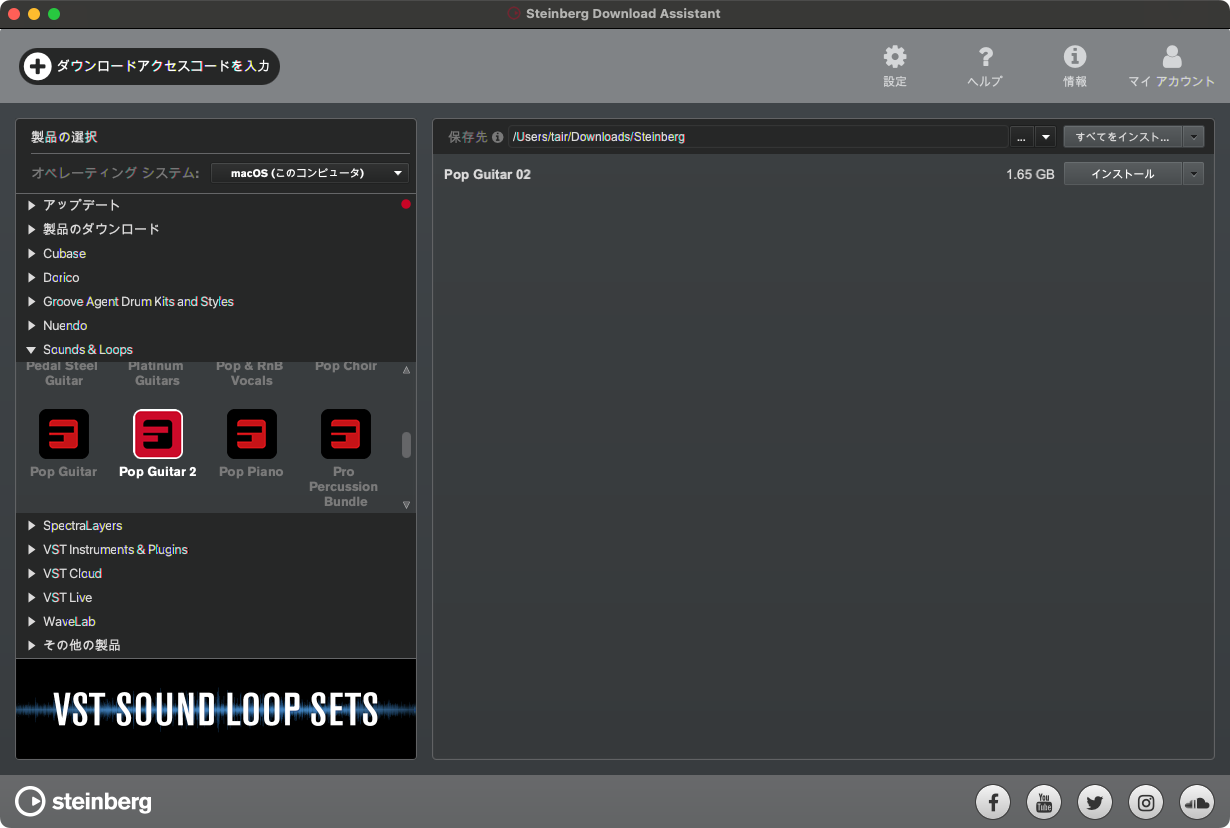Select the Pop Guitar product icon

pyautogui.click(x=64, y=434)
